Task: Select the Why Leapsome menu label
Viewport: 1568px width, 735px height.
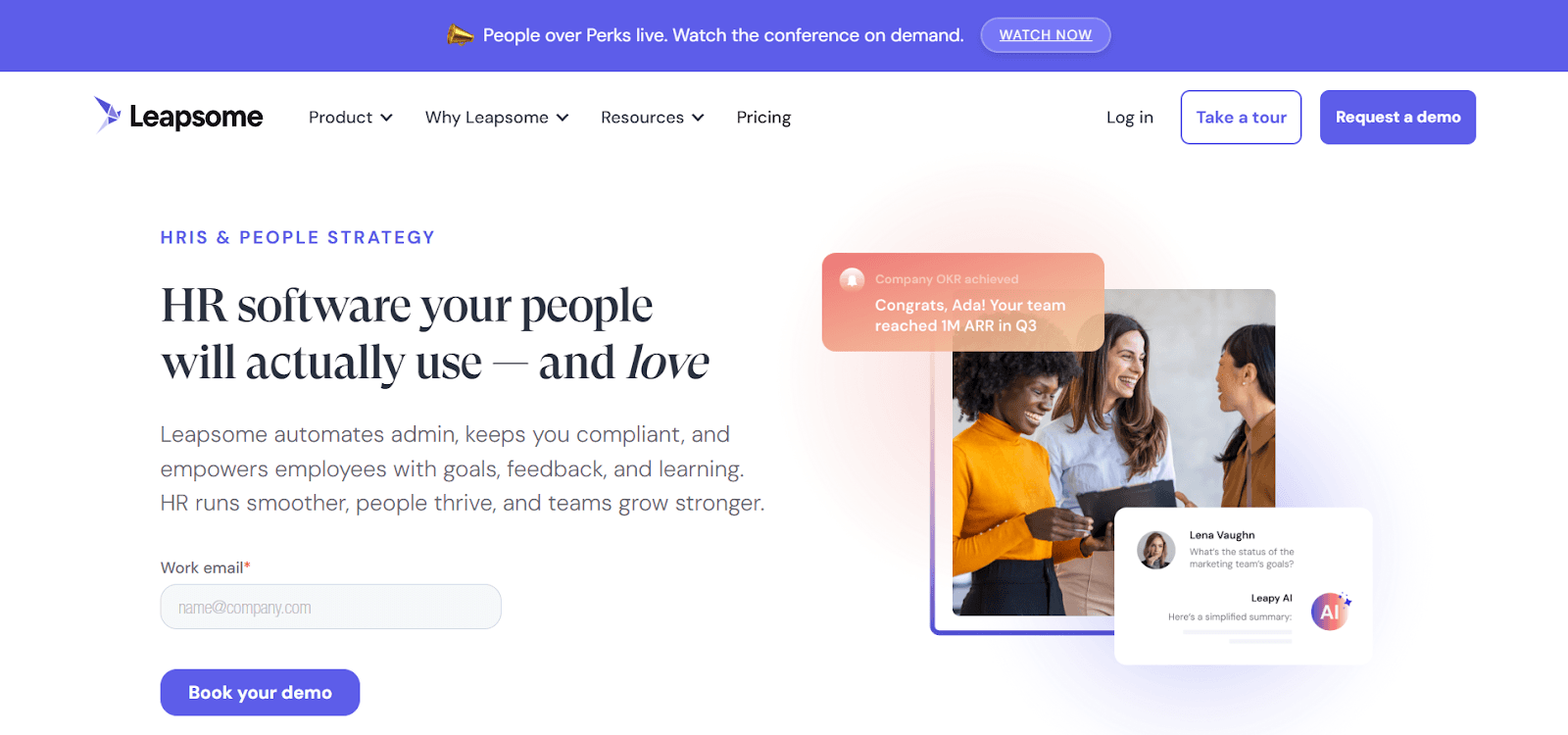Action: [x=487, y=118]
